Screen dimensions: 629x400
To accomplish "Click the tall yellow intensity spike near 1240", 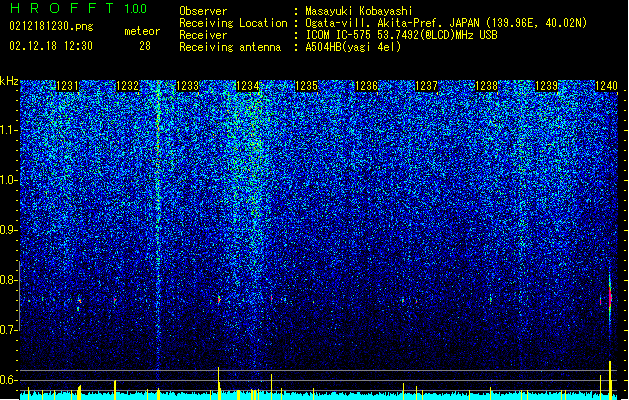I will click(x=610, y=380).
